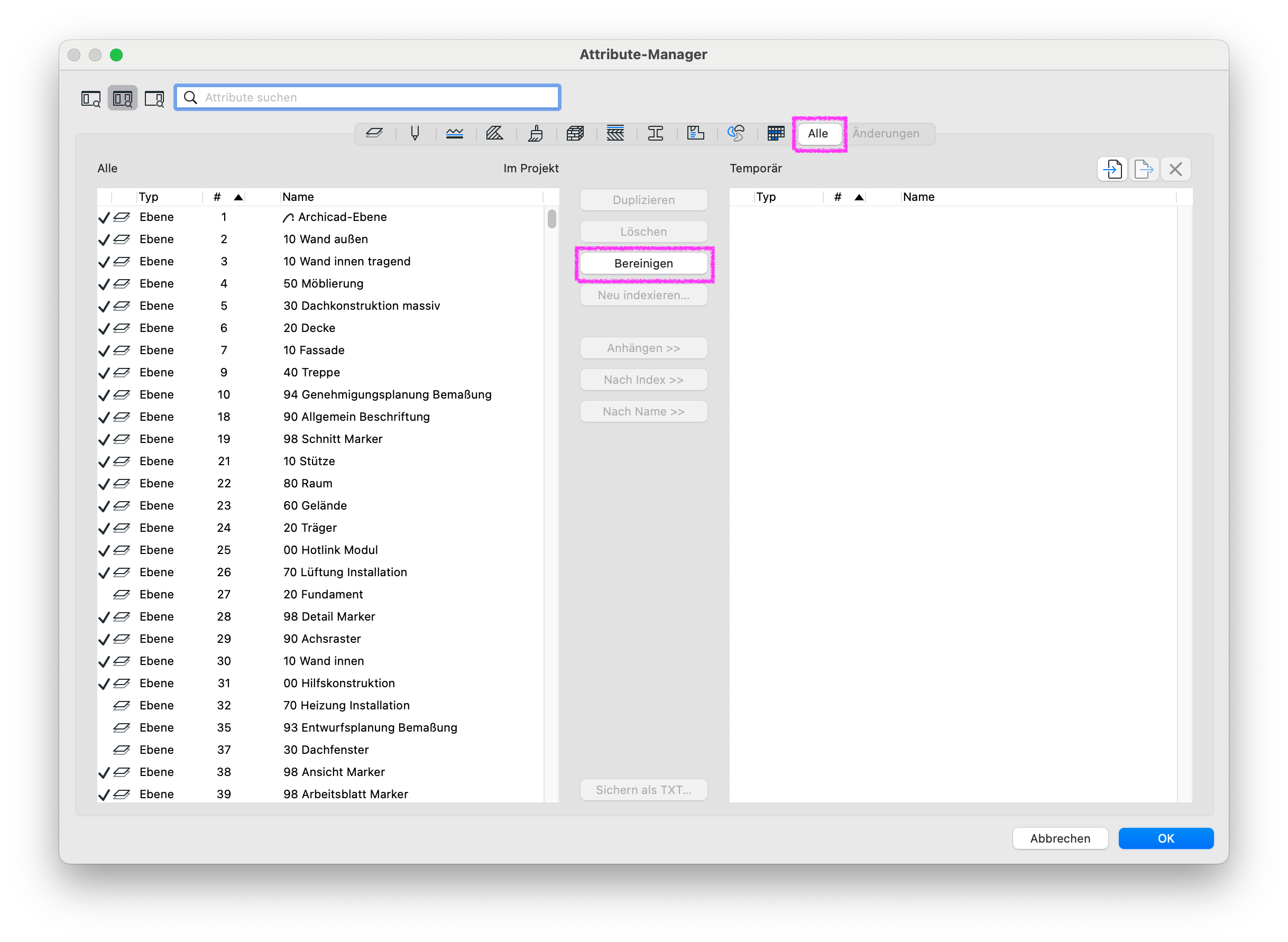The image size is (1288, 942).
Task: Select the 10 Wand innen tragend row
Action: point(320,262)
